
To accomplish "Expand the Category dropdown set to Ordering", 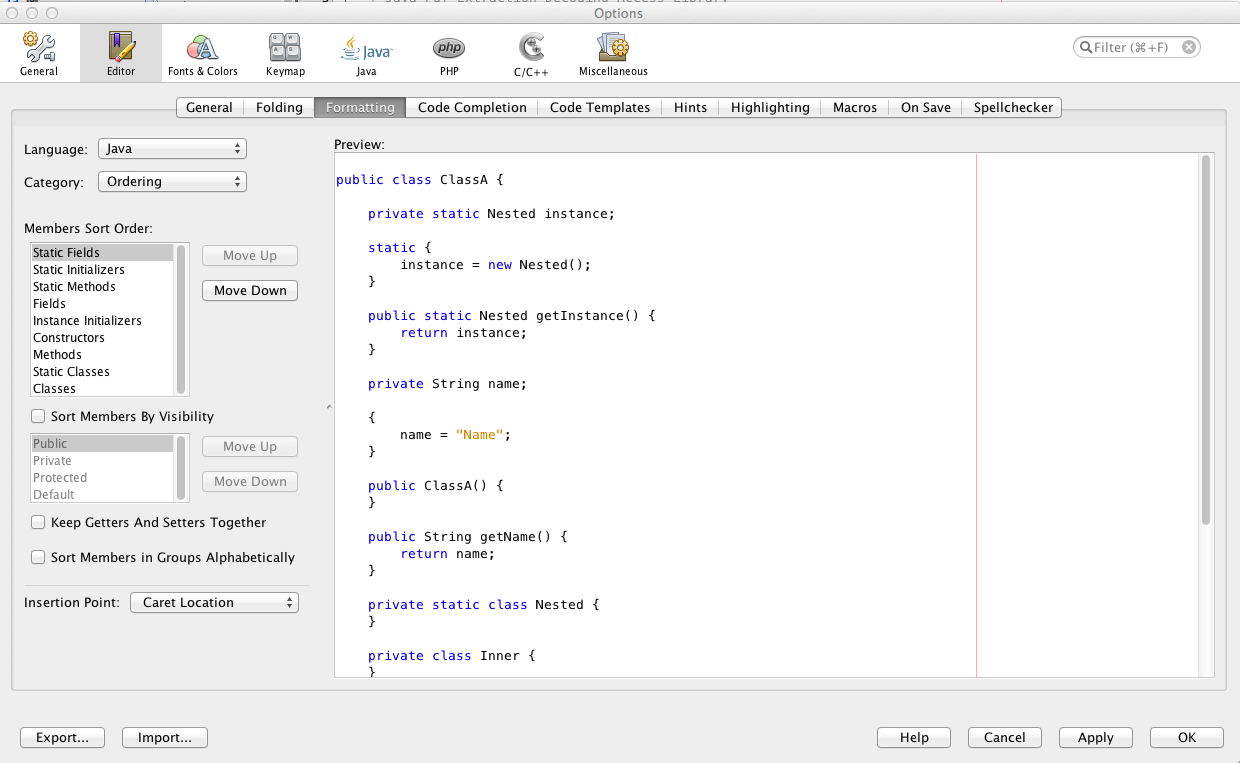I will pyautogui.click(x=172, y=182).
